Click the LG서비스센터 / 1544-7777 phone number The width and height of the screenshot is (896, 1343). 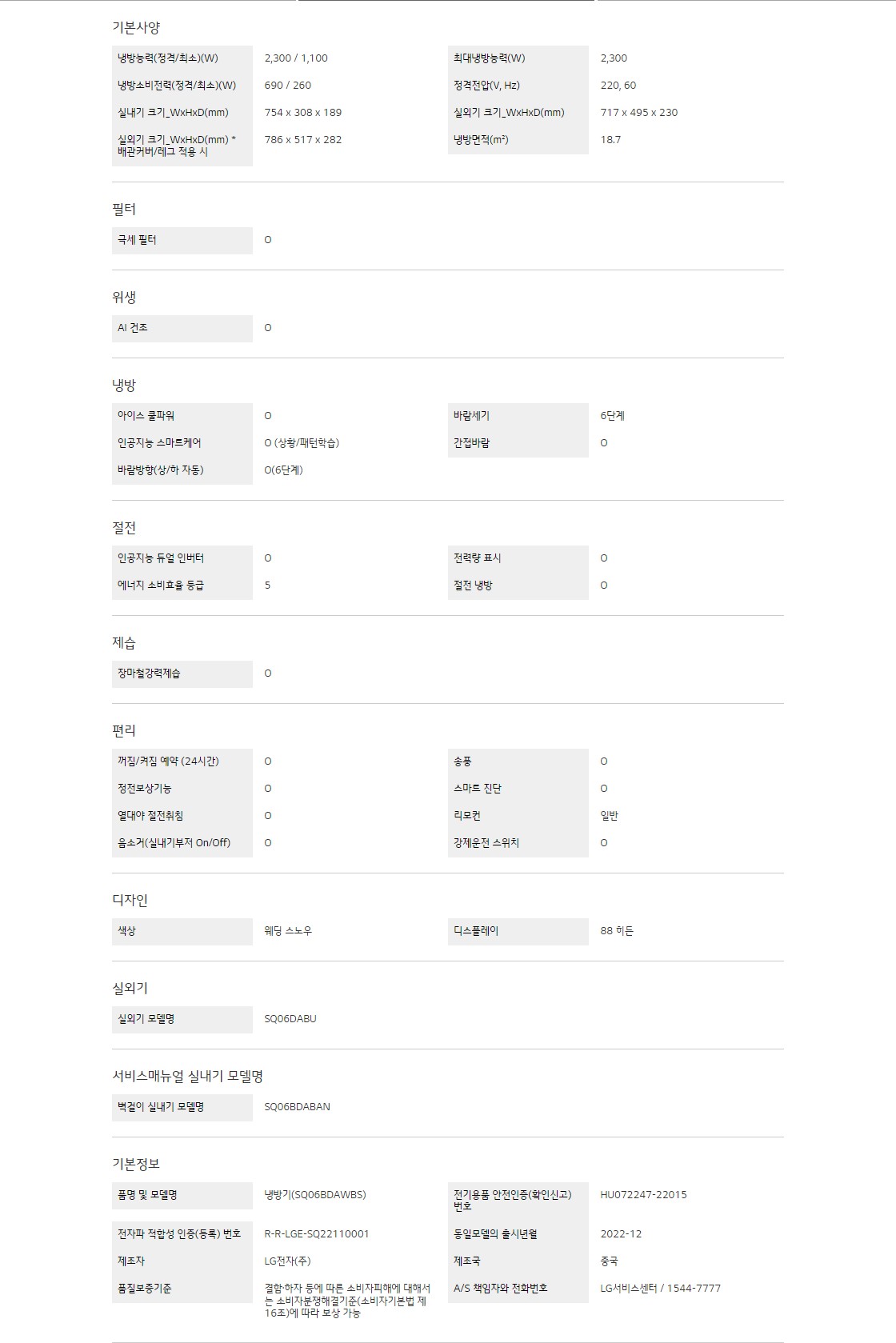(x=660, y=1289)
